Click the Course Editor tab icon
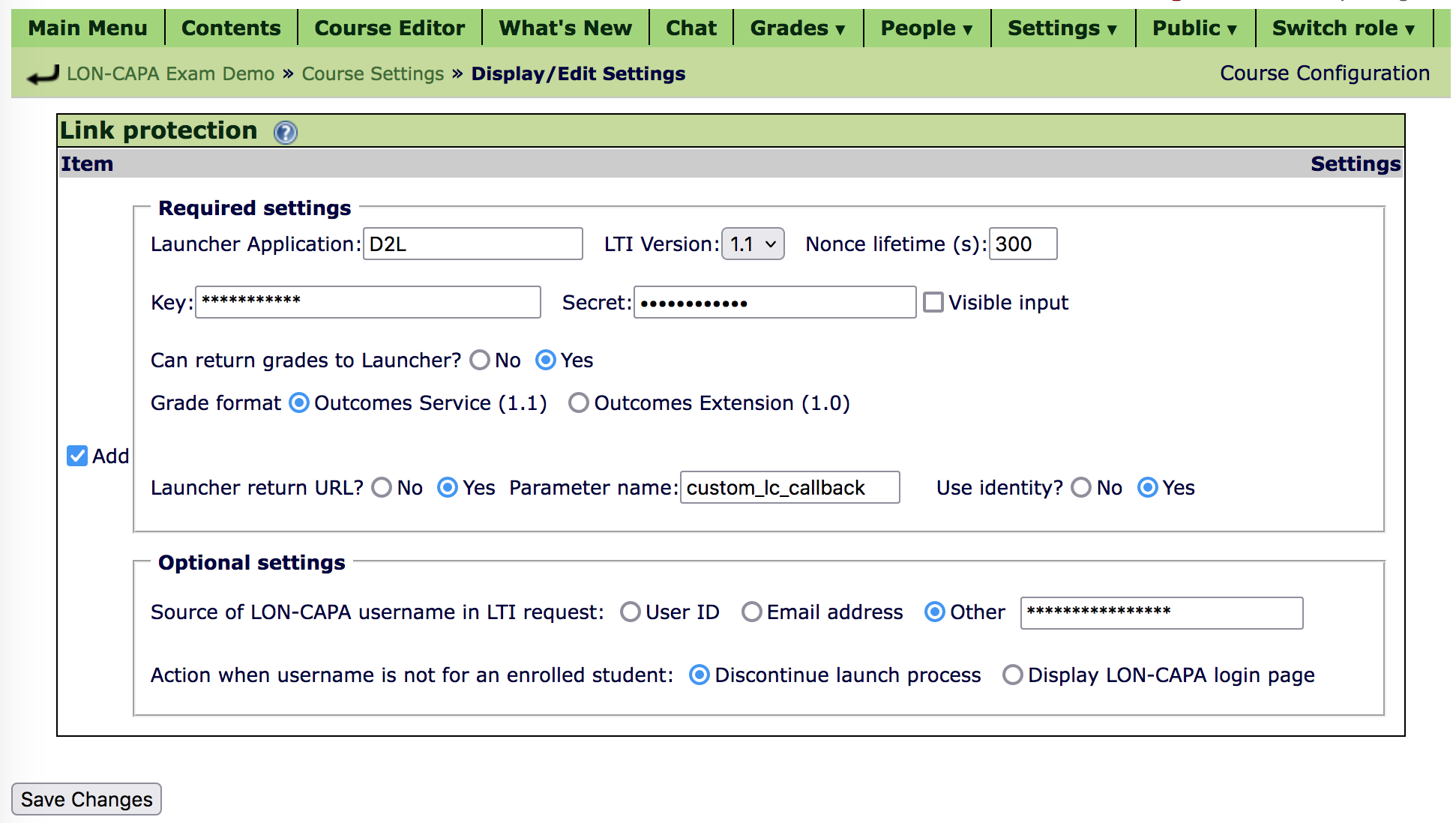The height and width of the screenshot is (823, 1456). (x=389, y=27)
